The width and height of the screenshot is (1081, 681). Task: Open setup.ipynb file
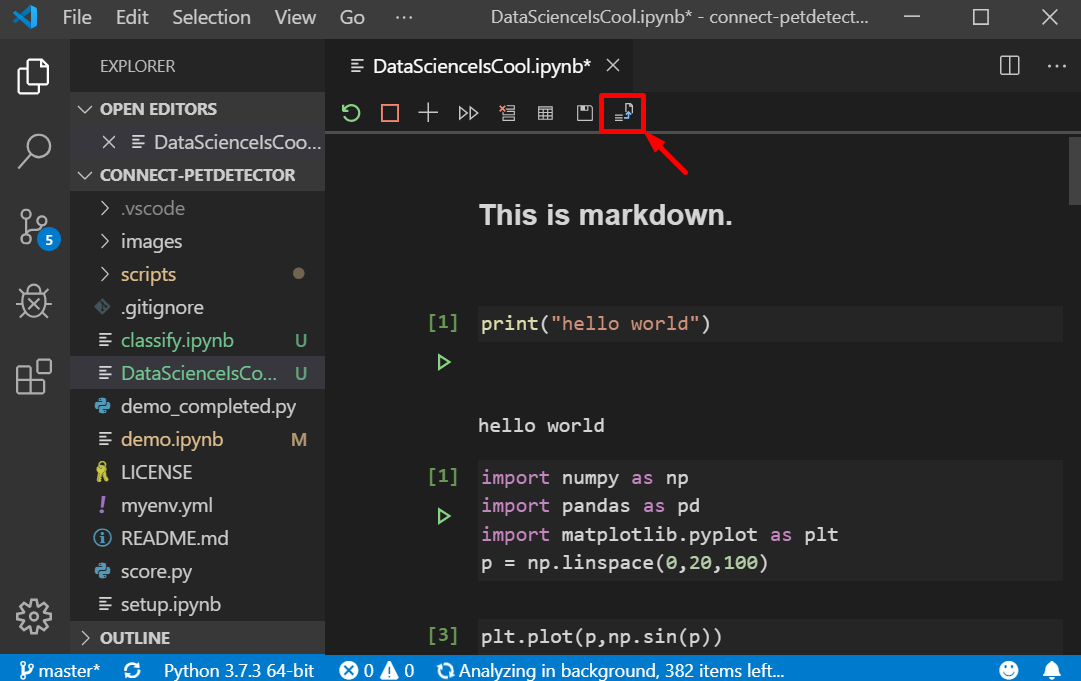pyautogui.click(x=197, y=604)
